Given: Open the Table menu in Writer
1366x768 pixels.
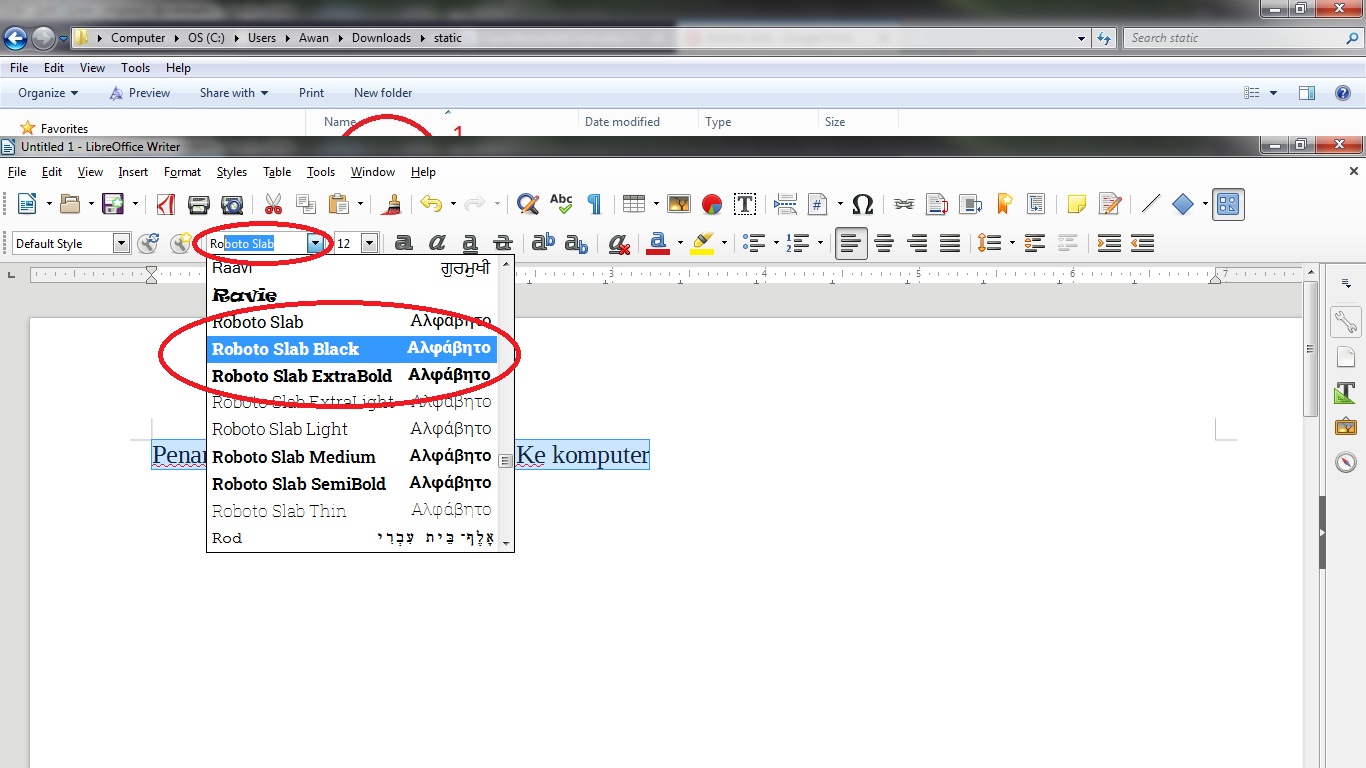Looking at the screenshot, I should [x=277, y=172].
